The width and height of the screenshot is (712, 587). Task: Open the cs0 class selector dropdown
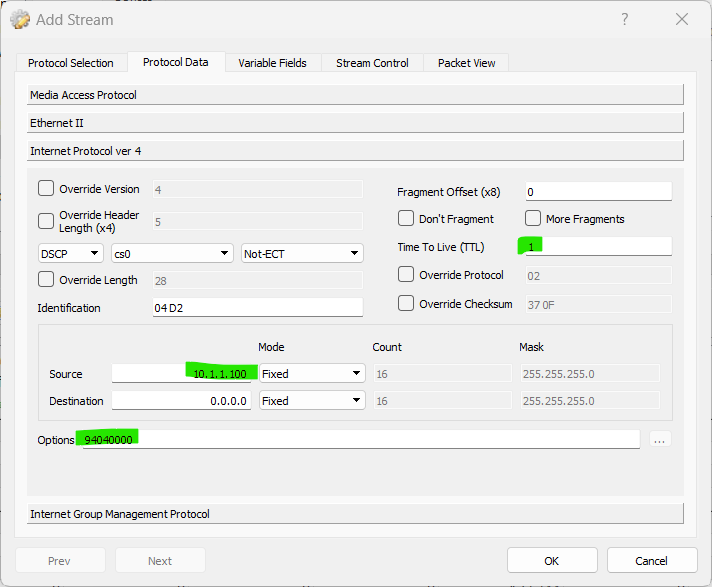pos(172,253)
